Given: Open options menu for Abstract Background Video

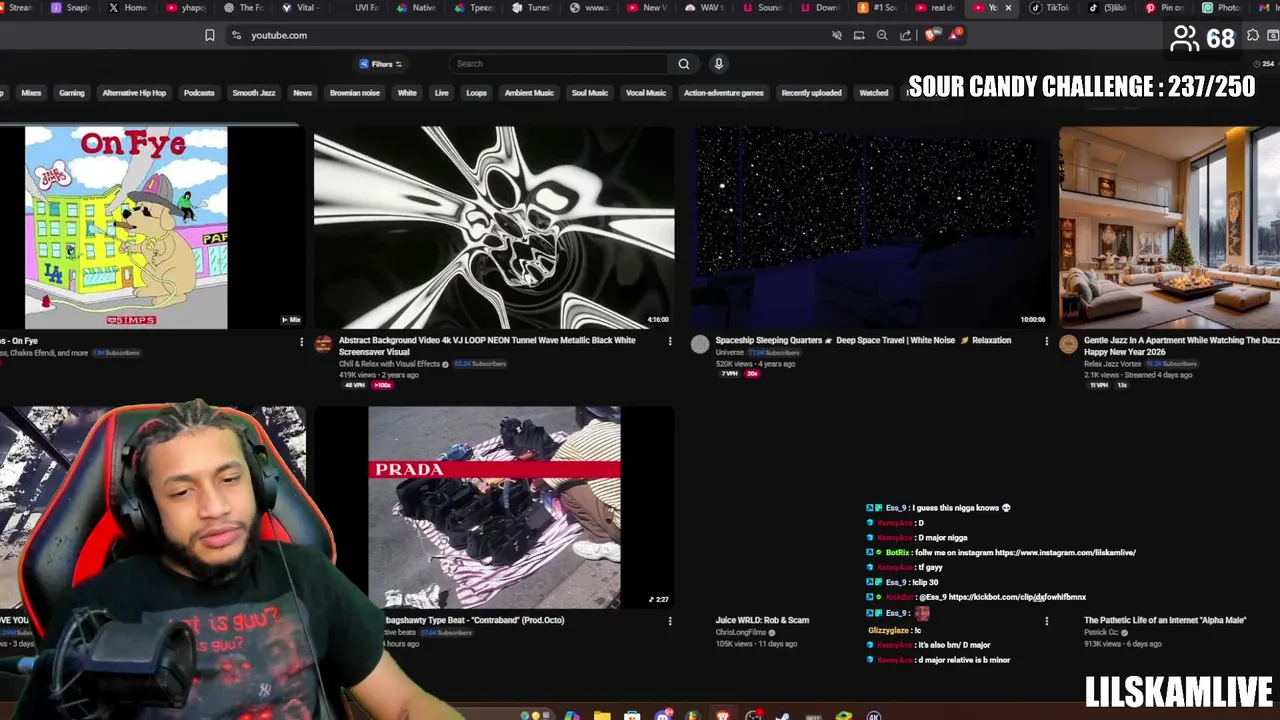Looking at the screenshot, I should point(670,341).
